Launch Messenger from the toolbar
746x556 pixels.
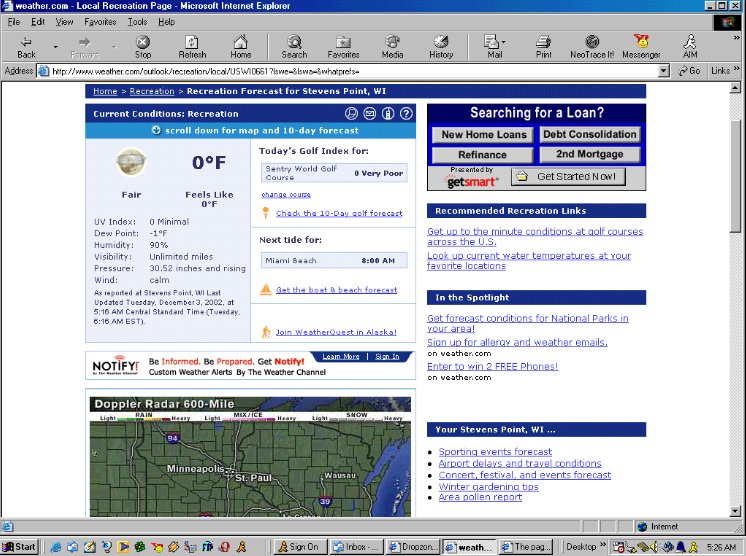click(641, 46)
